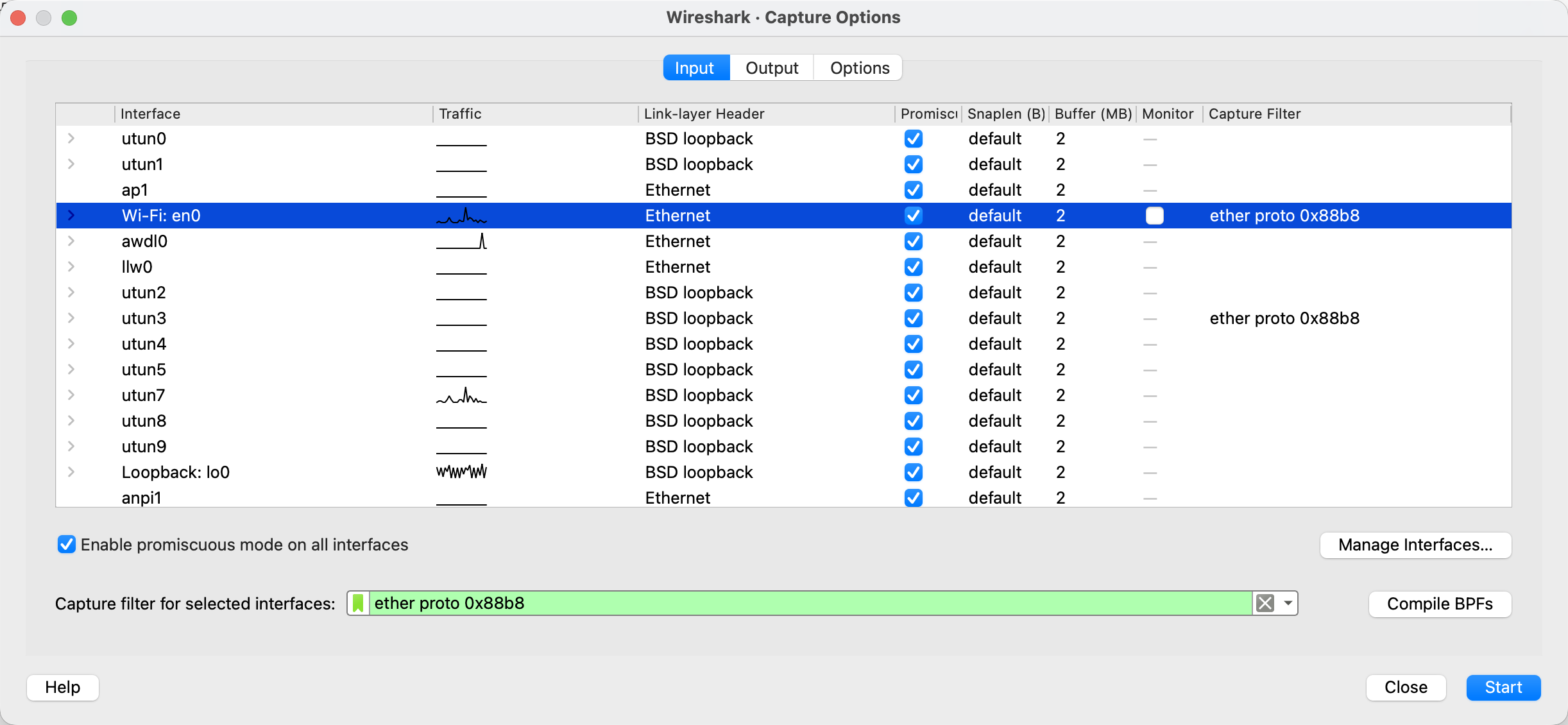Click the Manage Interfaces button
The image size is (1568, 725).
click(x=1415, y=545)
